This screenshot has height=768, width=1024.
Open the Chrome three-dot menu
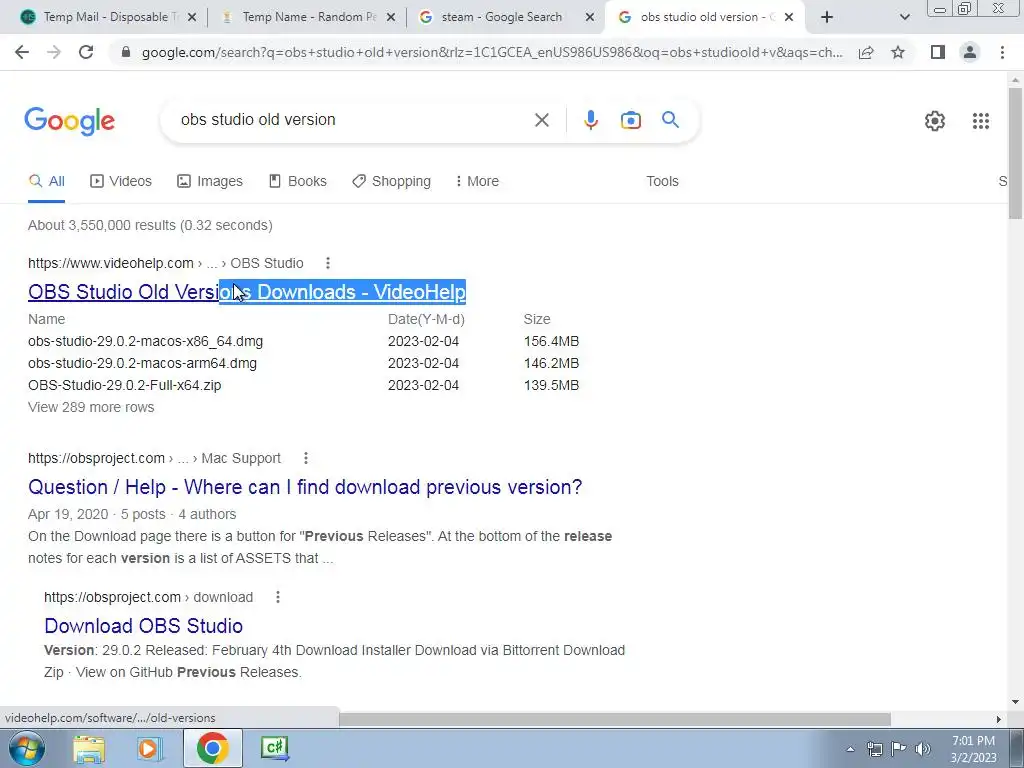pyautogui.click(x=1002, y=52)
